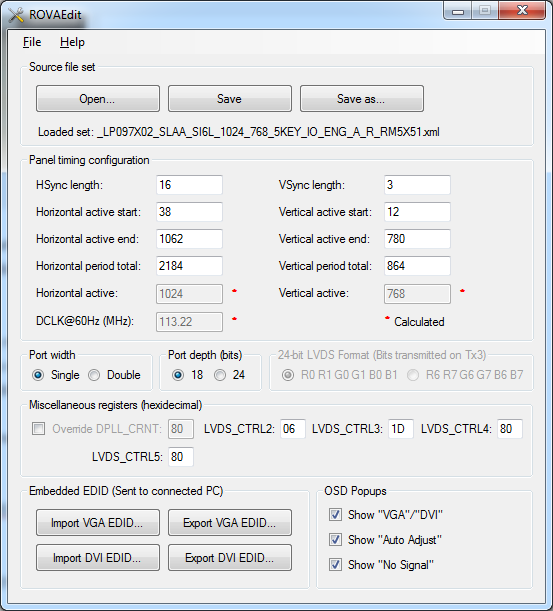Open the Help menu
This screenshot has width=553, height=611.
point(72,42)
